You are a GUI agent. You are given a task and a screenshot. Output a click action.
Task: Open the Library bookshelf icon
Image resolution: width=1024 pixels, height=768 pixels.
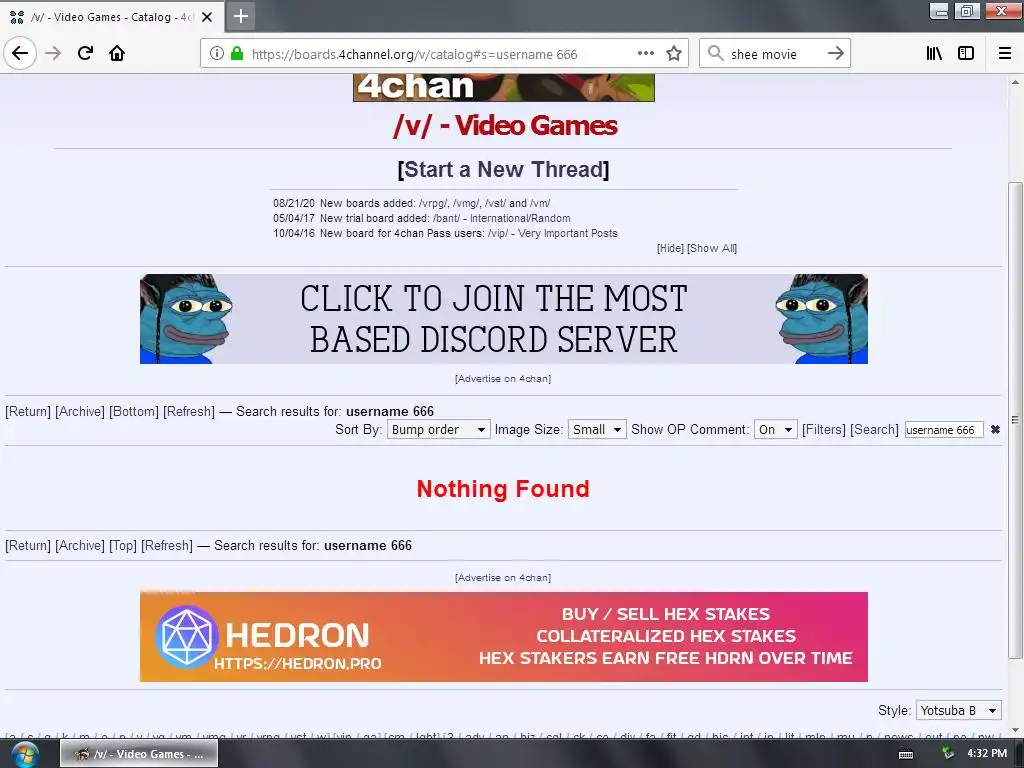934,54
